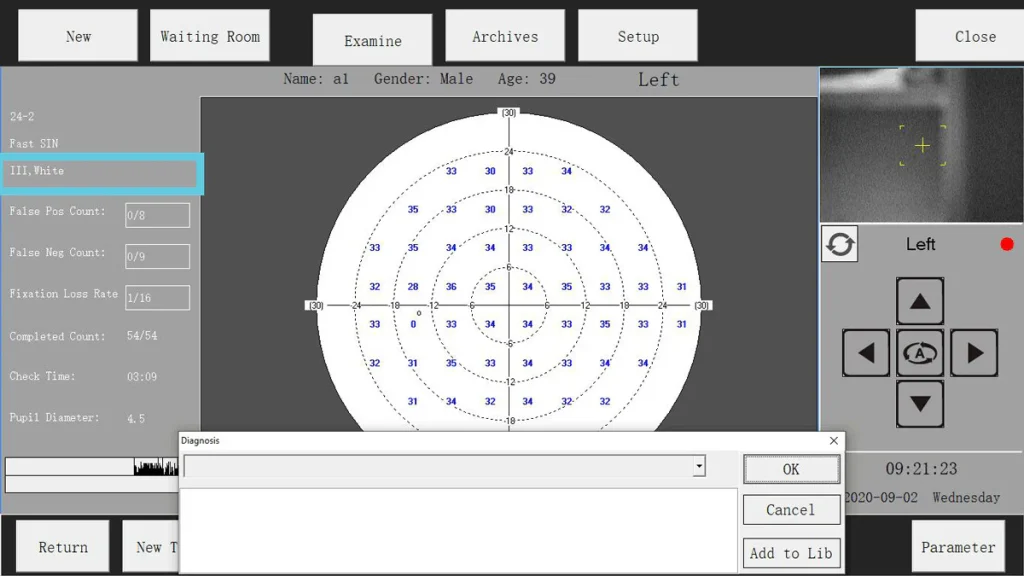Click the down arrow direction button

920,404
